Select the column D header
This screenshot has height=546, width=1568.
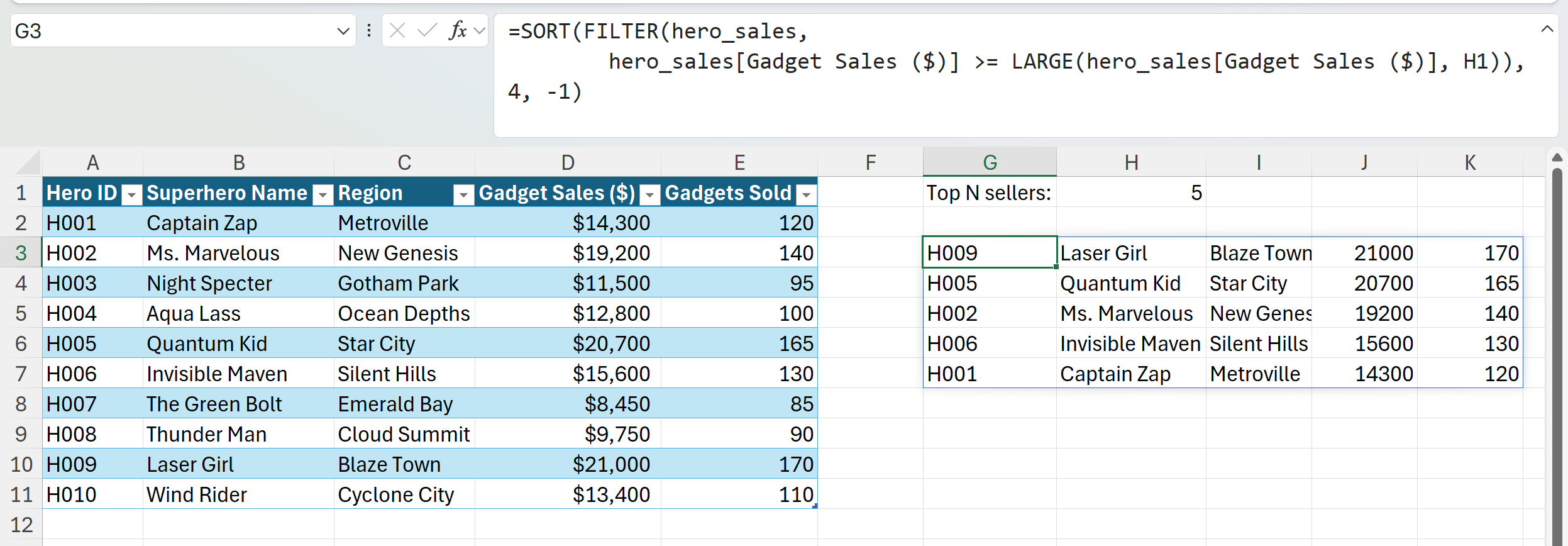click(568, 163)
